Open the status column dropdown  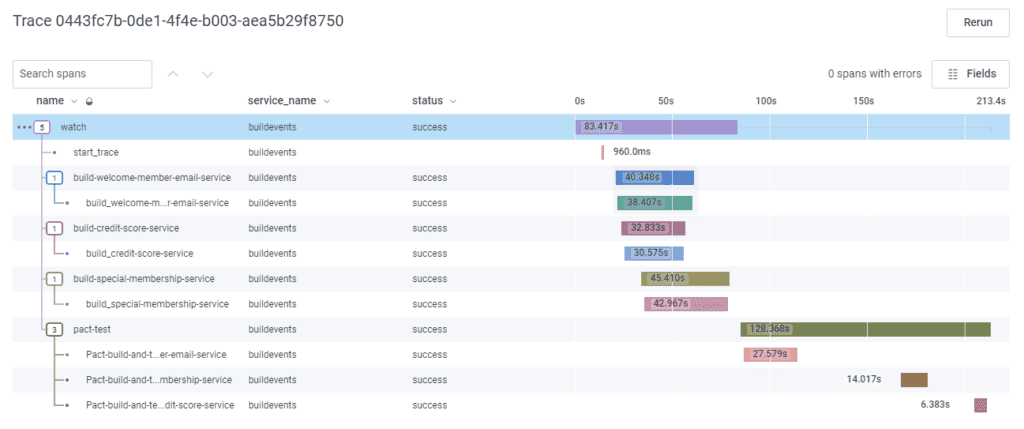[453, 101]
